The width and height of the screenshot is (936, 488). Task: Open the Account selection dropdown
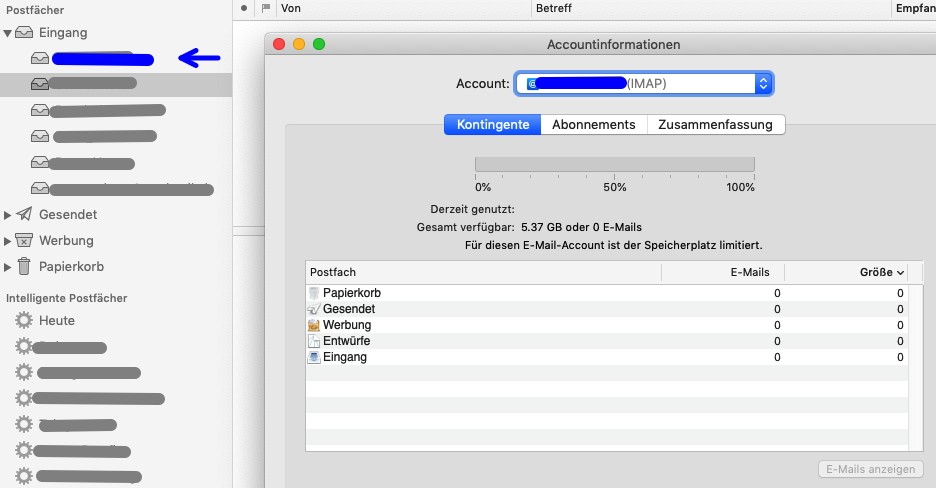pos(763,84)
